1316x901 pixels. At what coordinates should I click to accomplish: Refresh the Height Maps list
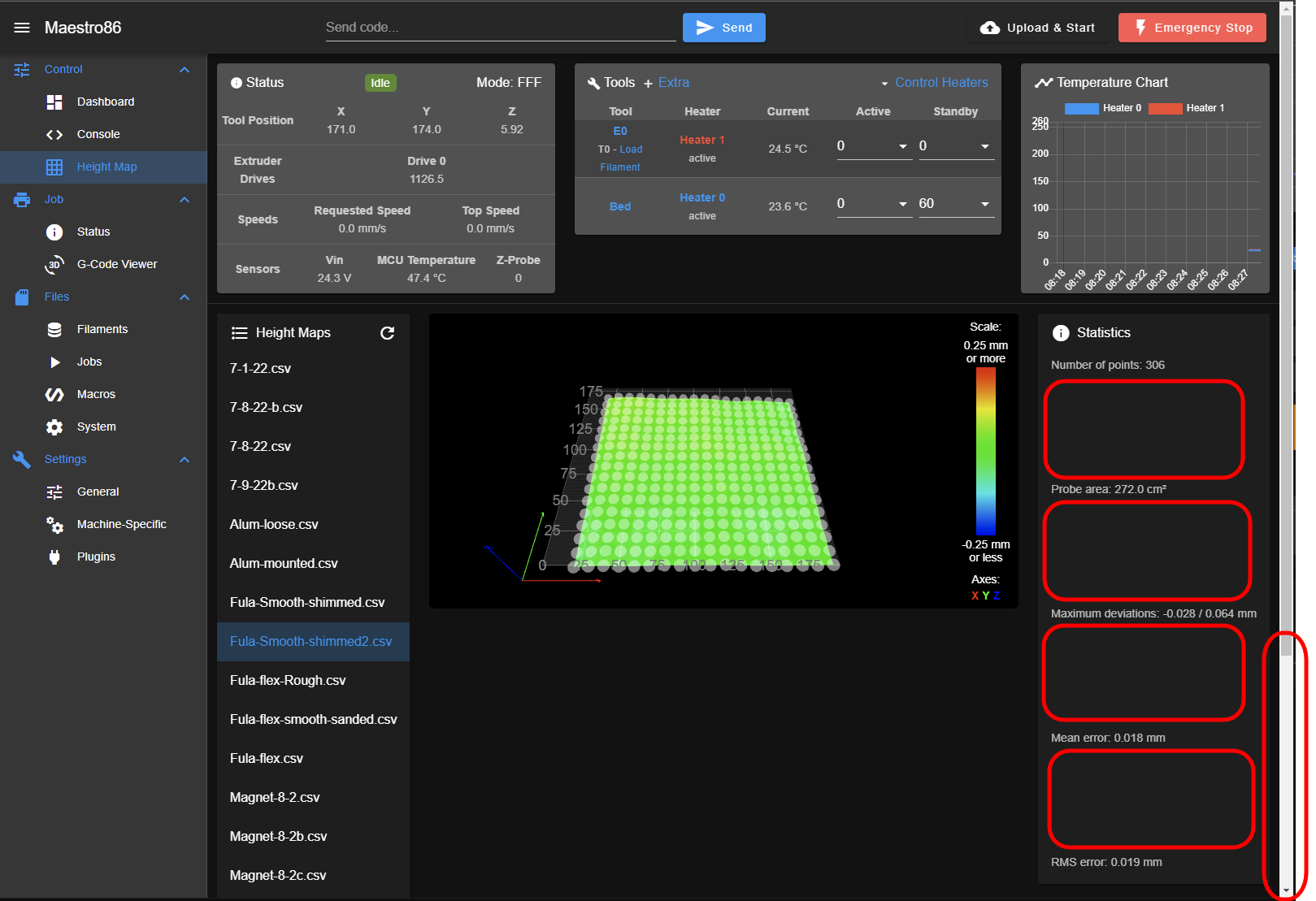click(387, 332)
